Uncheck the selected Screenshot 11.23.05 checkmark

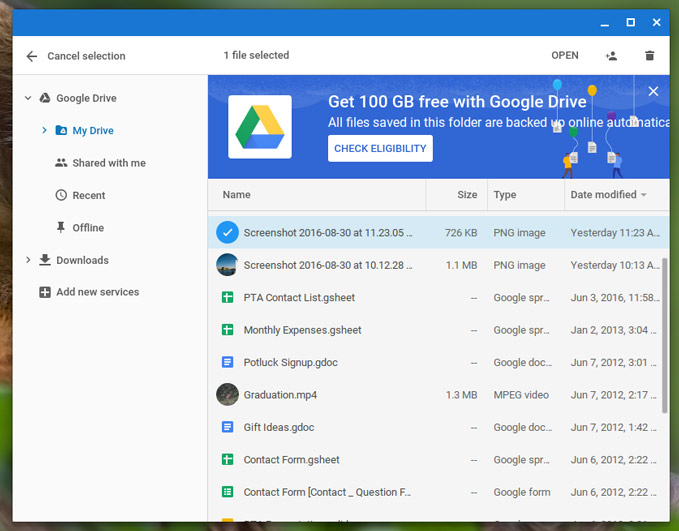pyautogui.click(x=227, y=233)
